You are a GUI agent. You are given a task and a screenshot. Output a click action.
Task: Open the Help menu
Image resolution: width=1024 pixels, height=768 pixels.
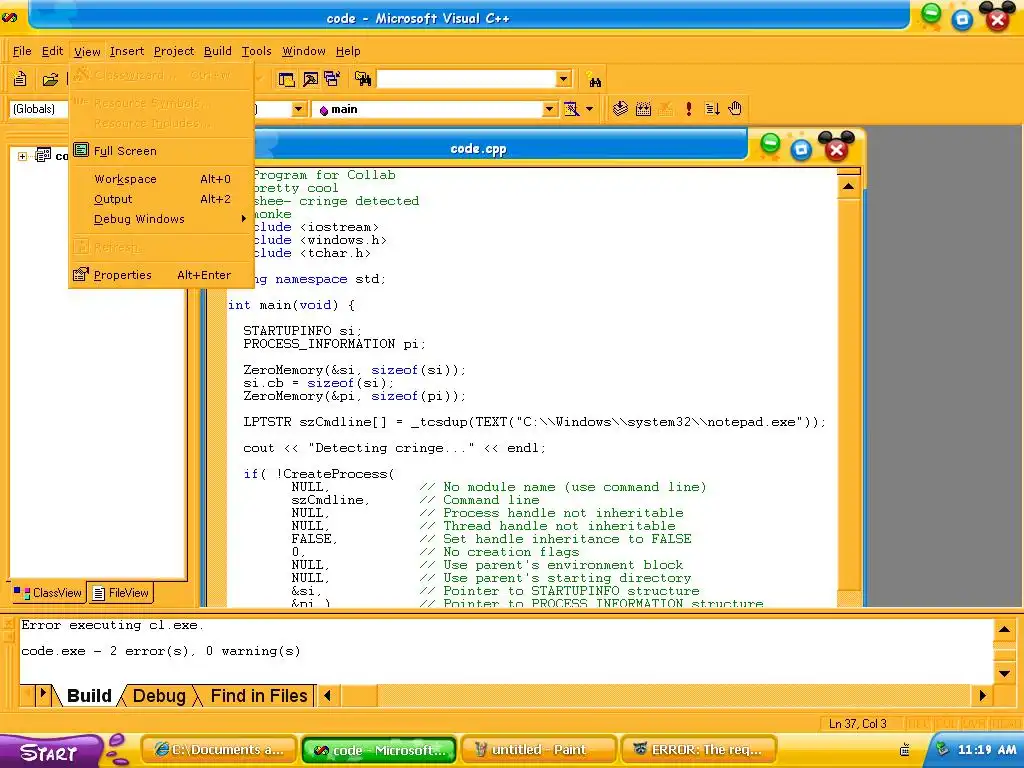click(x=348, y=51)
